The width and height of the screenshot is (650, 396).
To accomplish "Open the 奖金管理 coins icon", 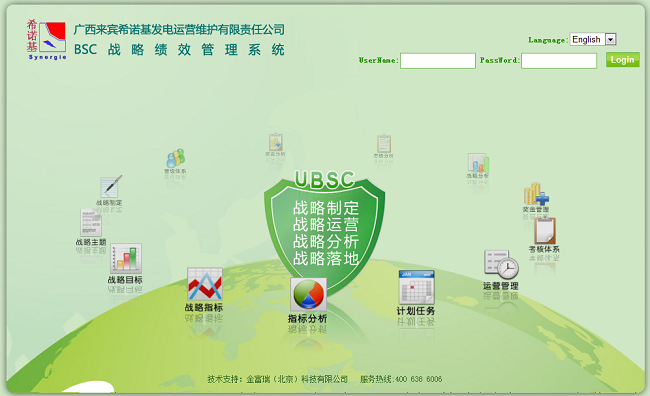I will click(536, 194).
